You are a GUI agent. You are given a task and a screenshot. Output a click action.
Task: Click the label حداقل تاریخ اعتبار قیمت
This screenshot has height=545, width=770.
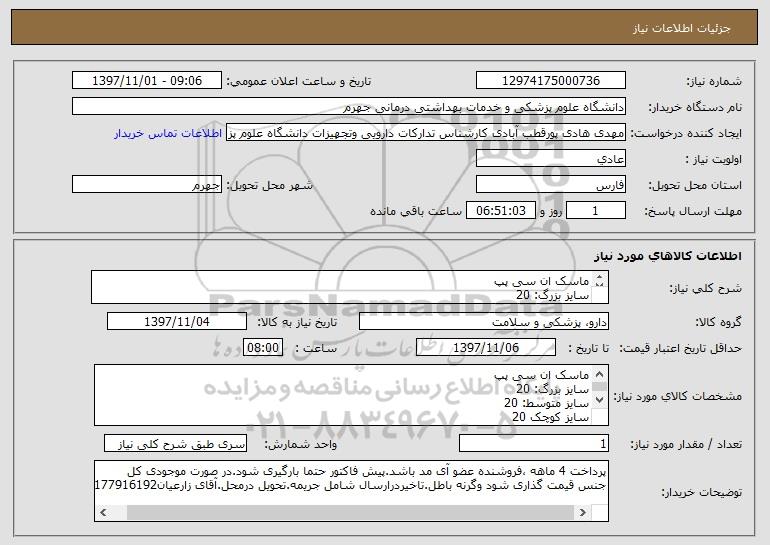pos(680,348)
